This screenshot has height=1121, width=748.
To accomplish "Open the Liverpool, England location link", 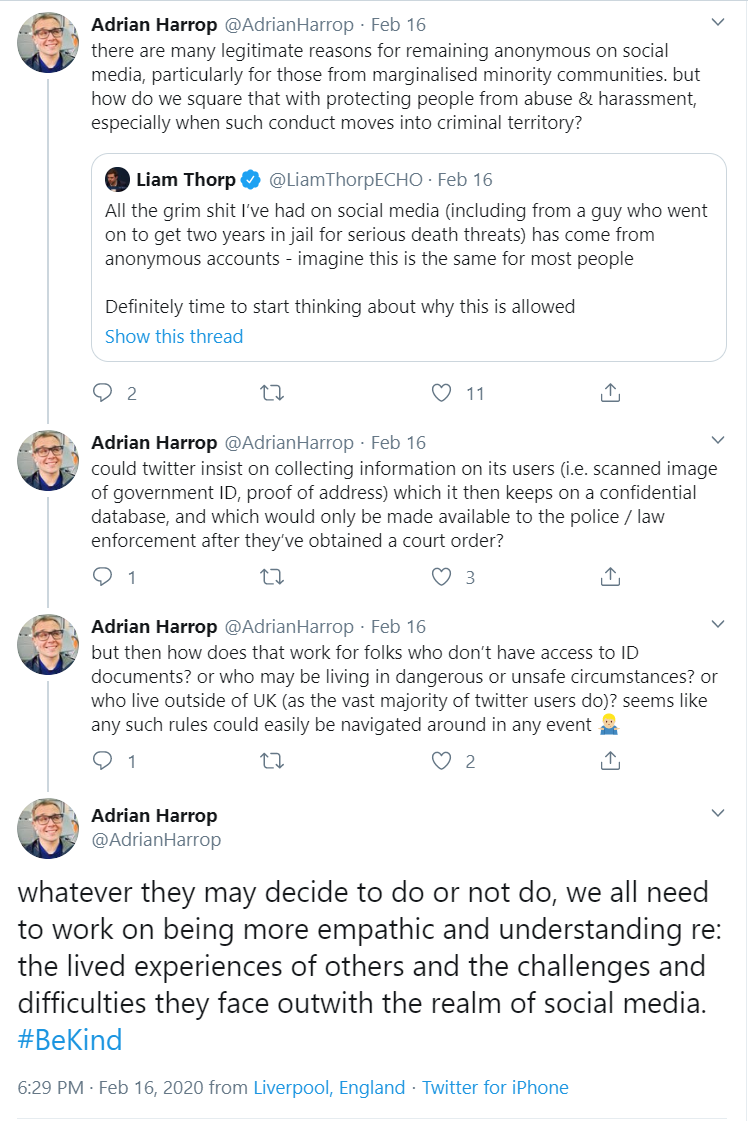I will [329, 1087].
